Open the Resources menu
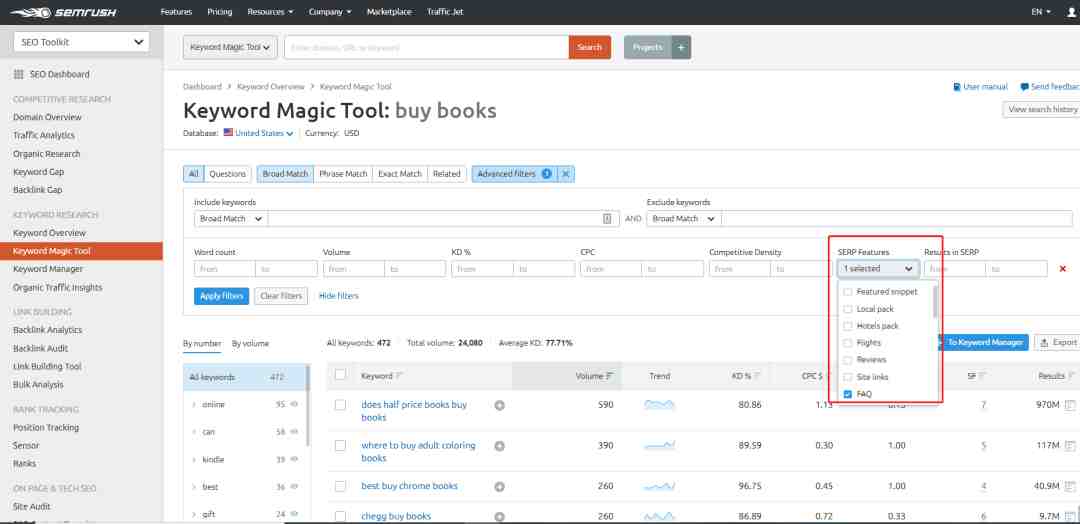This screenshot has width=1080, height=524. click(270, 12)
